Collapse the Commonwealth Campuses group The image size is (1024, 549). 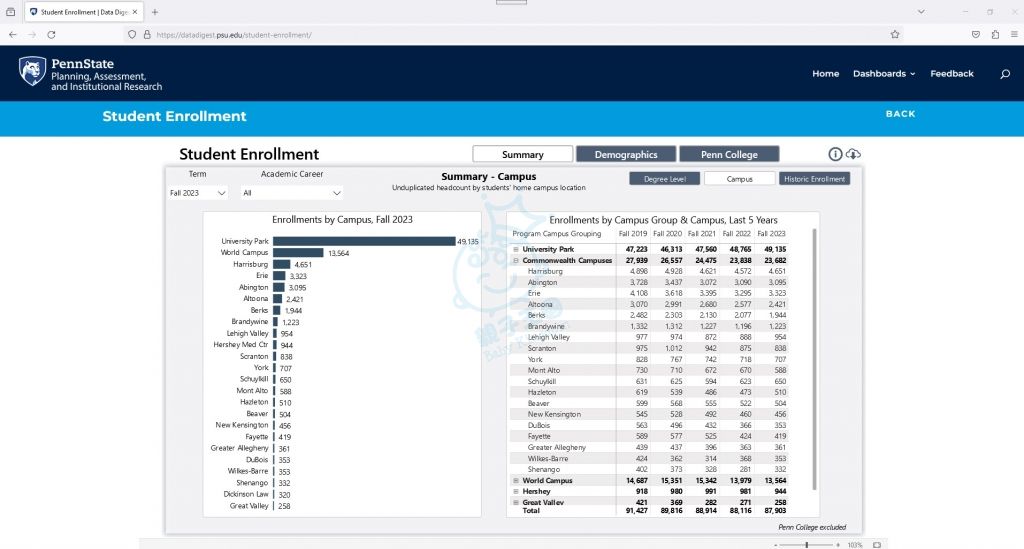[x=516, y=260]
